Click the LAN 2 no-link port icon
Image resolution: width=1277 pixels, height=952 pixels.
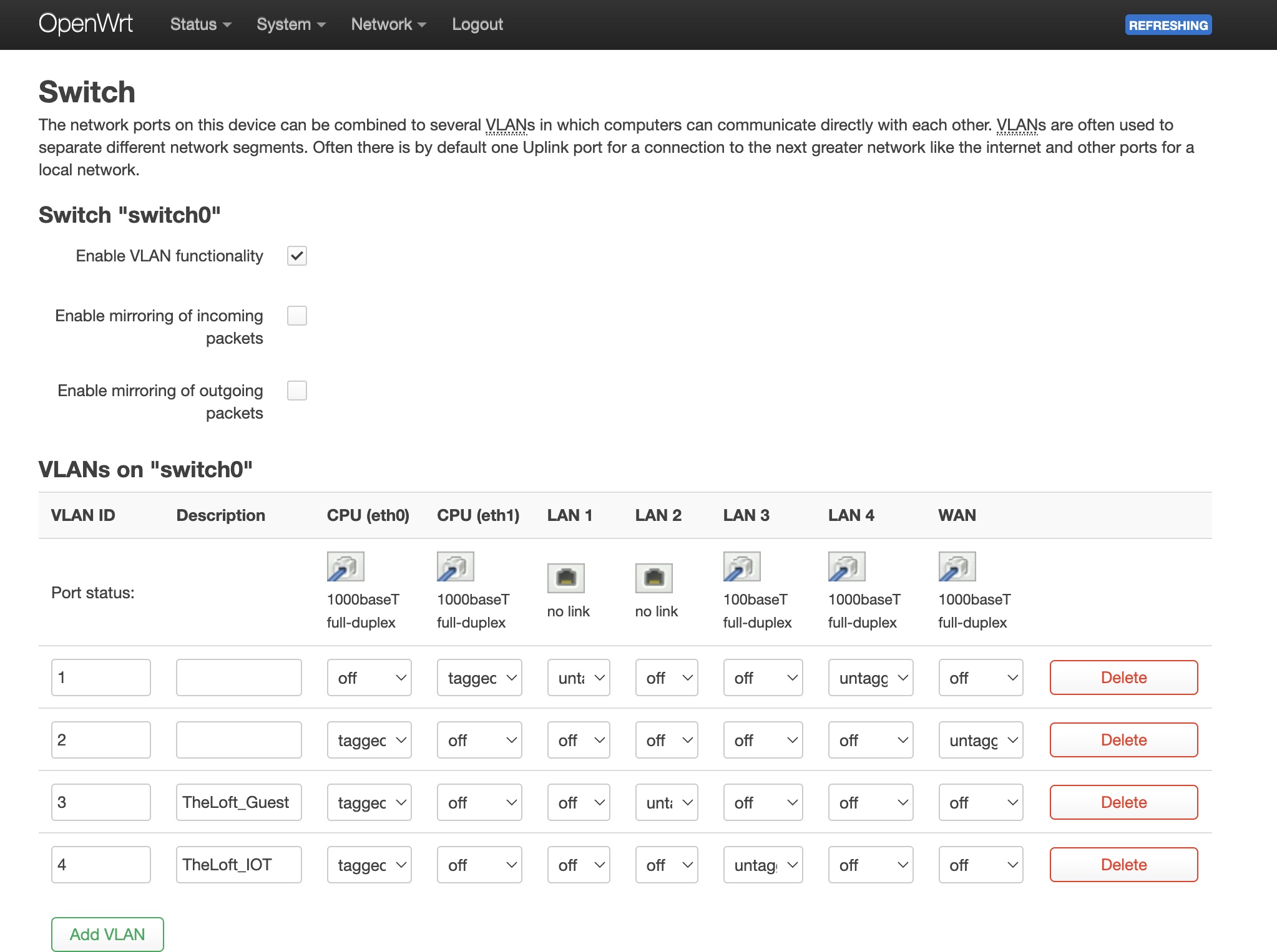653,578
